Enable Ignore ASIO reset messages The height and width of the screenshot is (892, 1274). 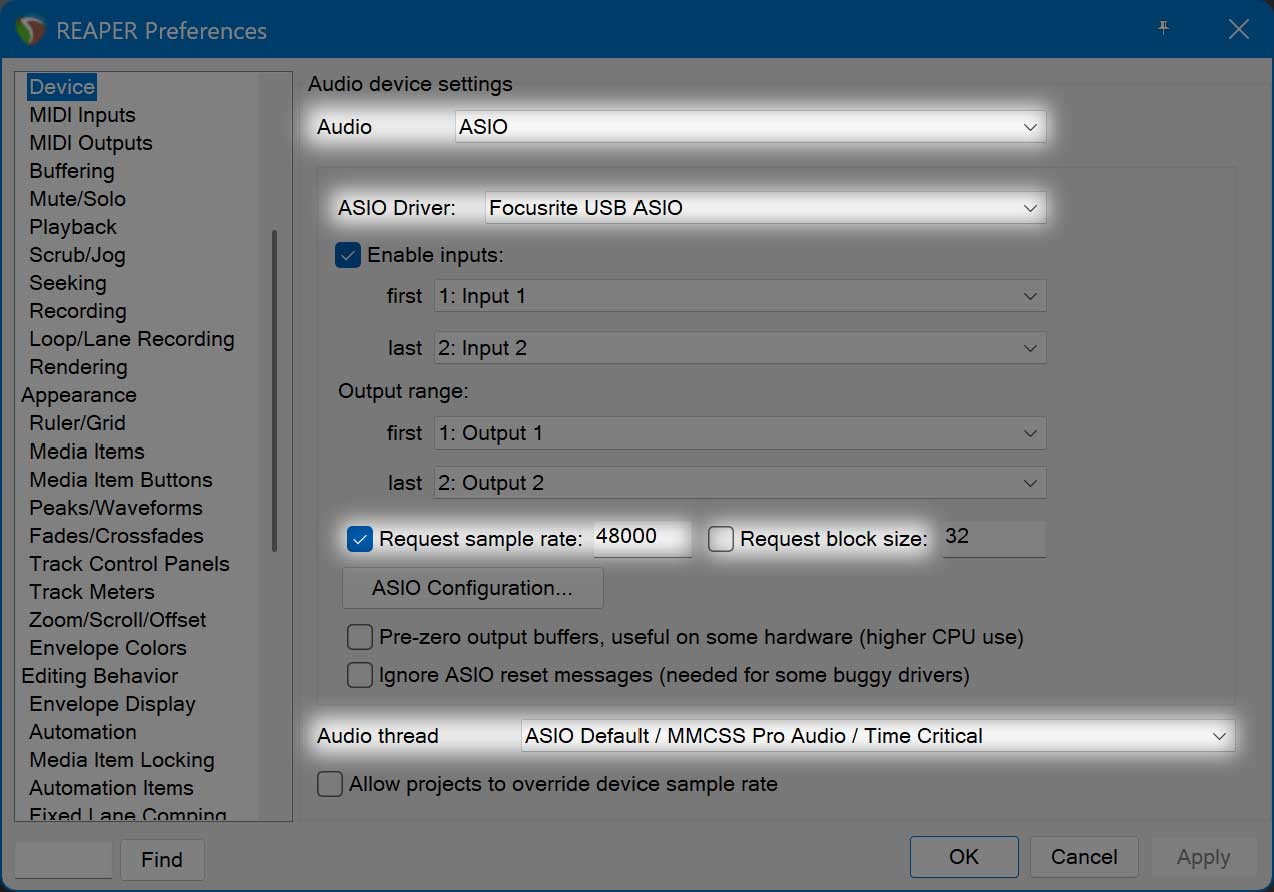(x=359, y=675)
